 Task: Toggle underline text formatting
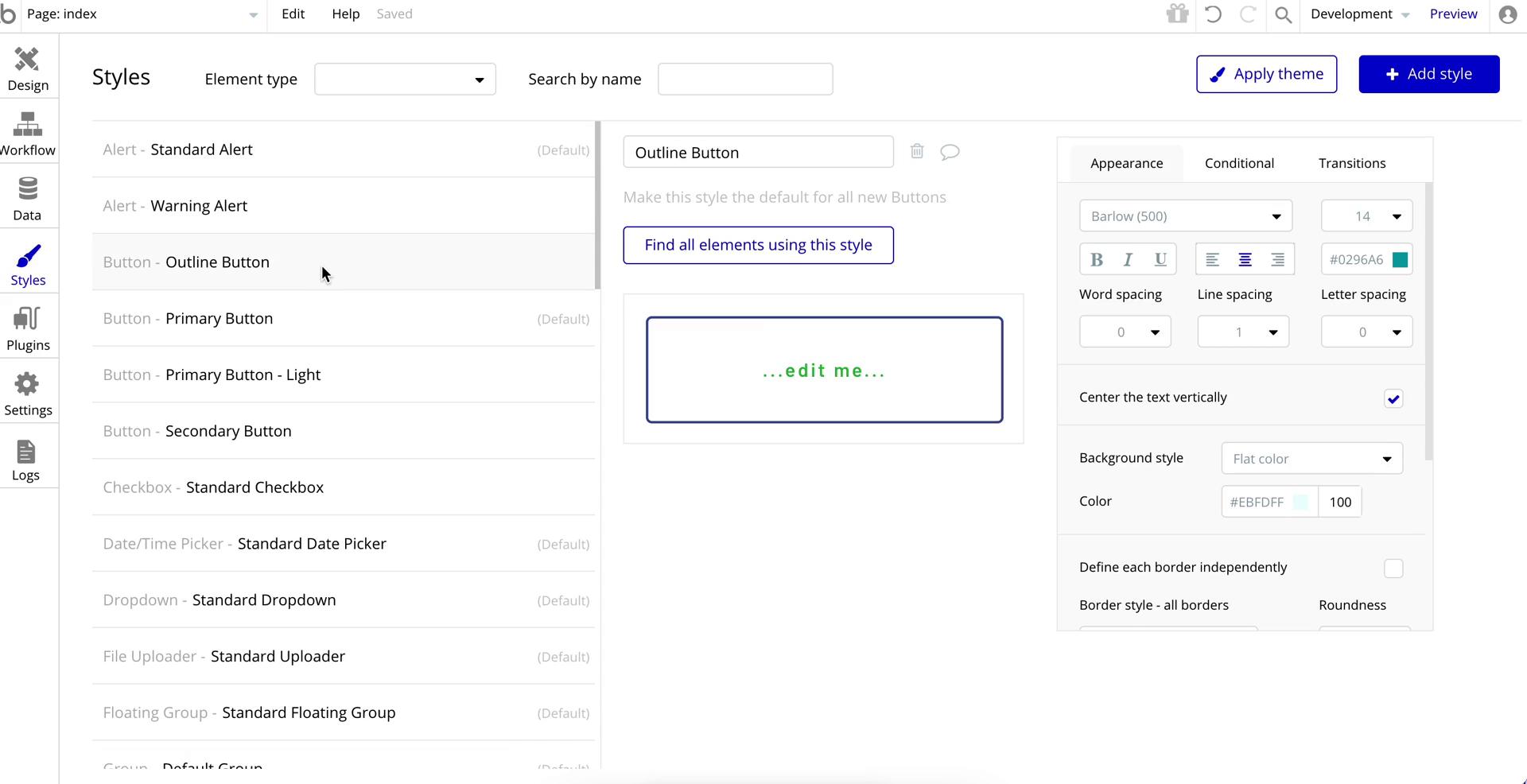[x=1160, y=259]
